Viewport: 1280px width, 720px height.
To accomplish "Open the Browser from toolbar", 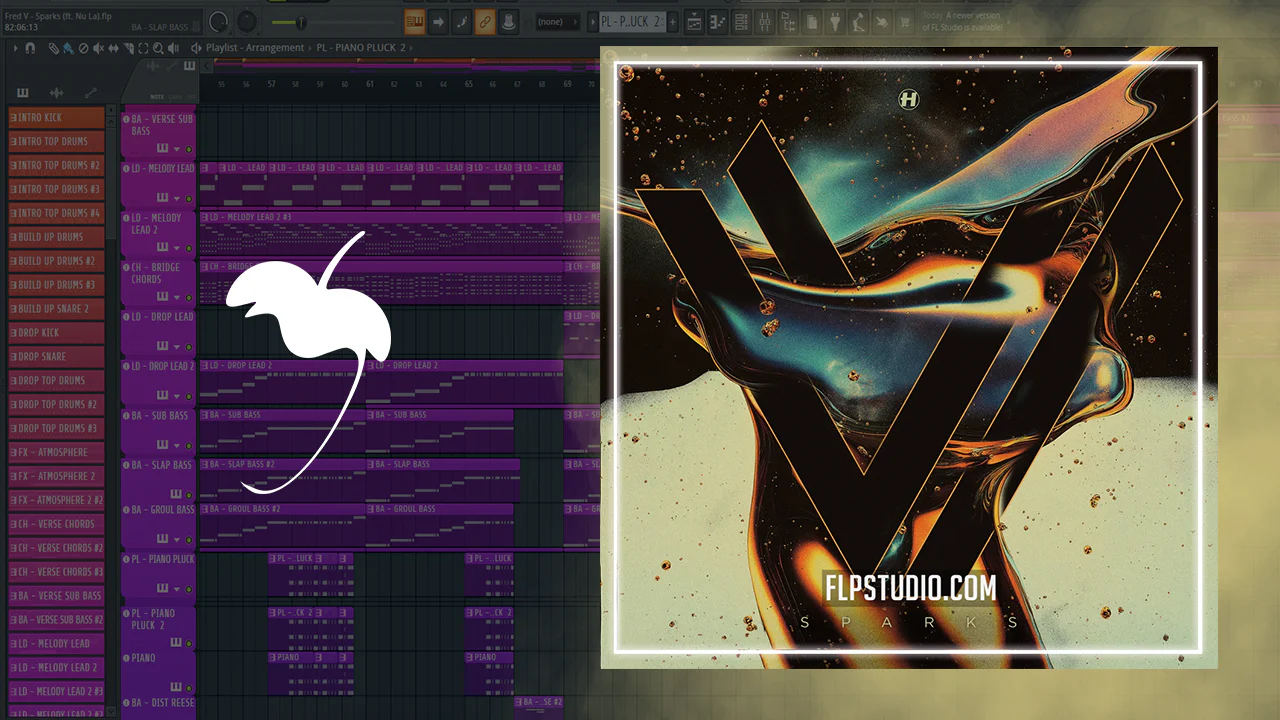I will pos(790,22).
